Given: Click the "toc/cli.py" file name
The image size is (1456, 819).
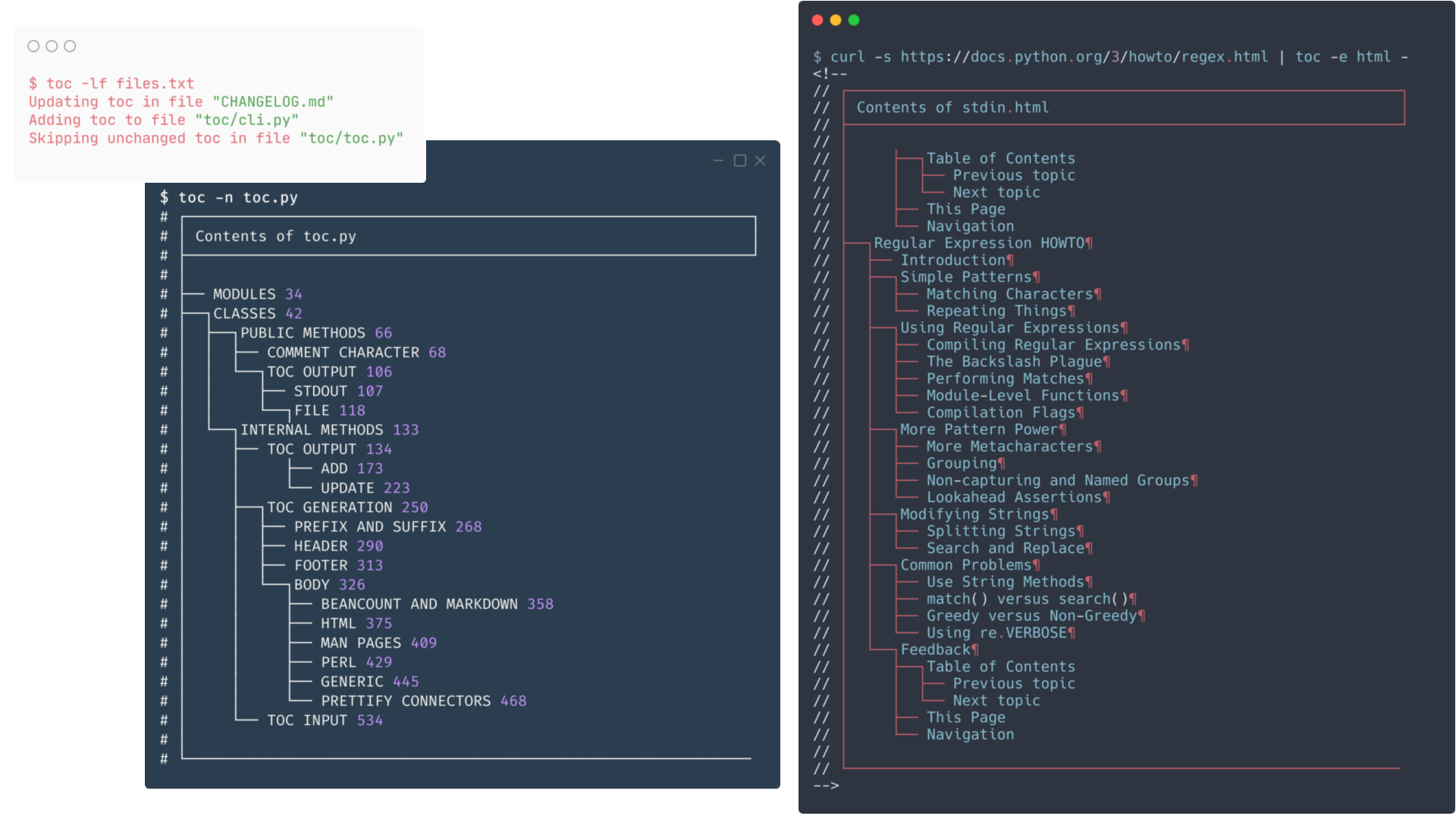Looking at the screenshot, I should (x=247, y=120).
